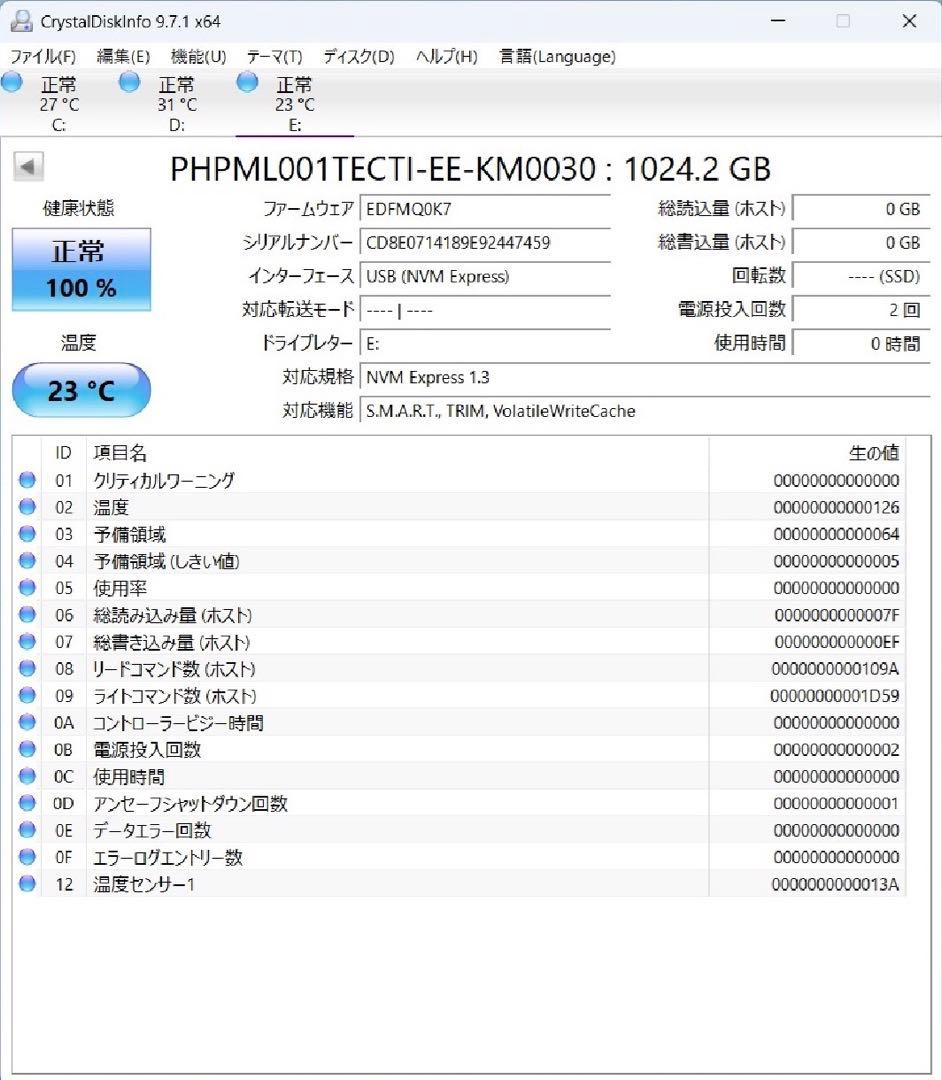Switch to the E: drive tab at 23 °C

tap(295, 104)
